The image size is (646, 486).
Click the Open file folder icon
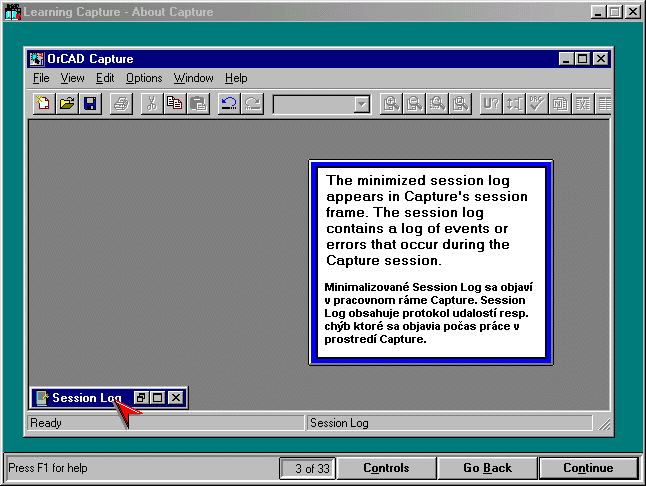coord(67,103)
